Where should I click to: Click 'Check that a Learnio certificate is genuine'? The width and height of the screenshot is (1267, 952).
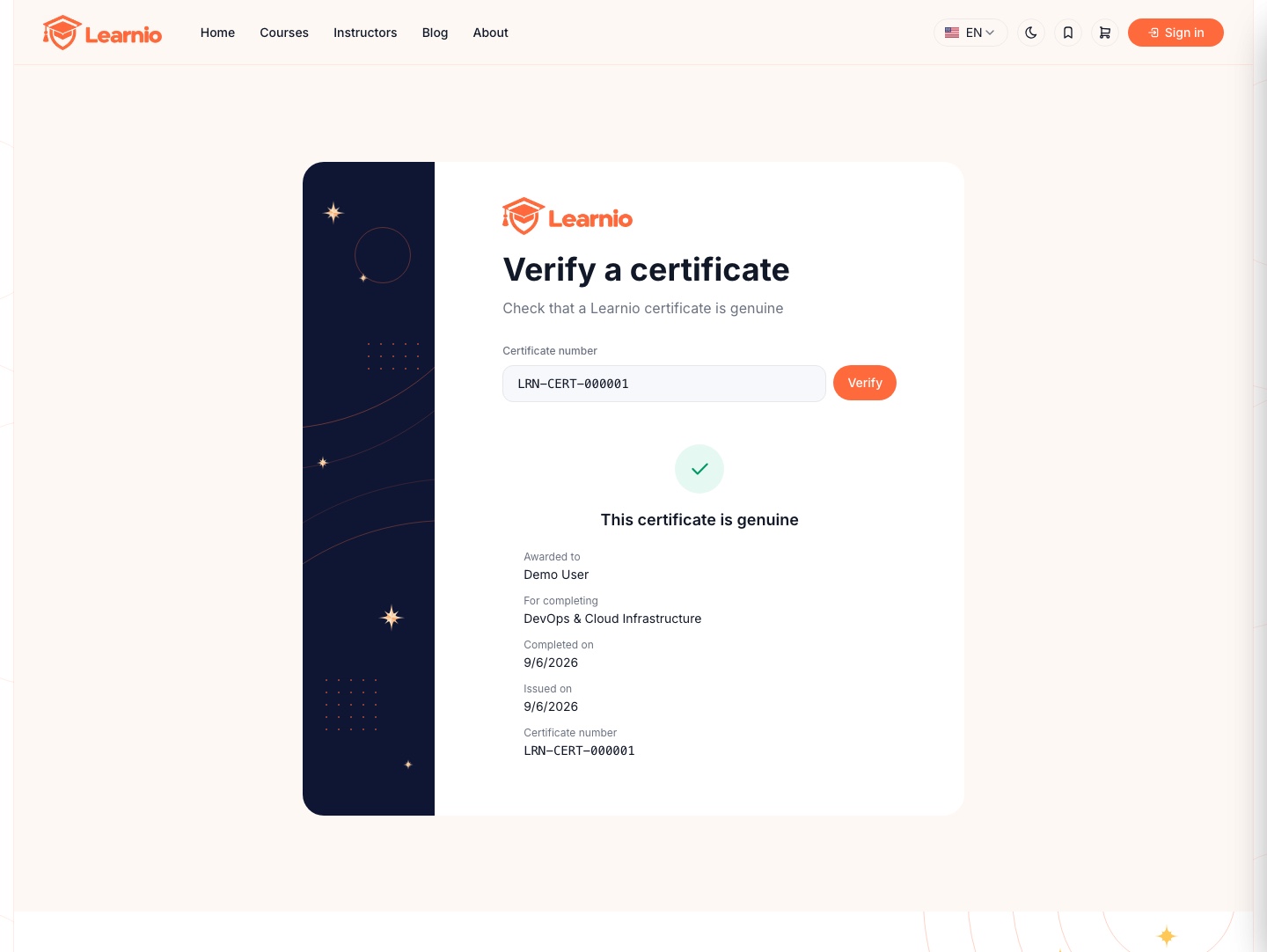tap(643, 308)
